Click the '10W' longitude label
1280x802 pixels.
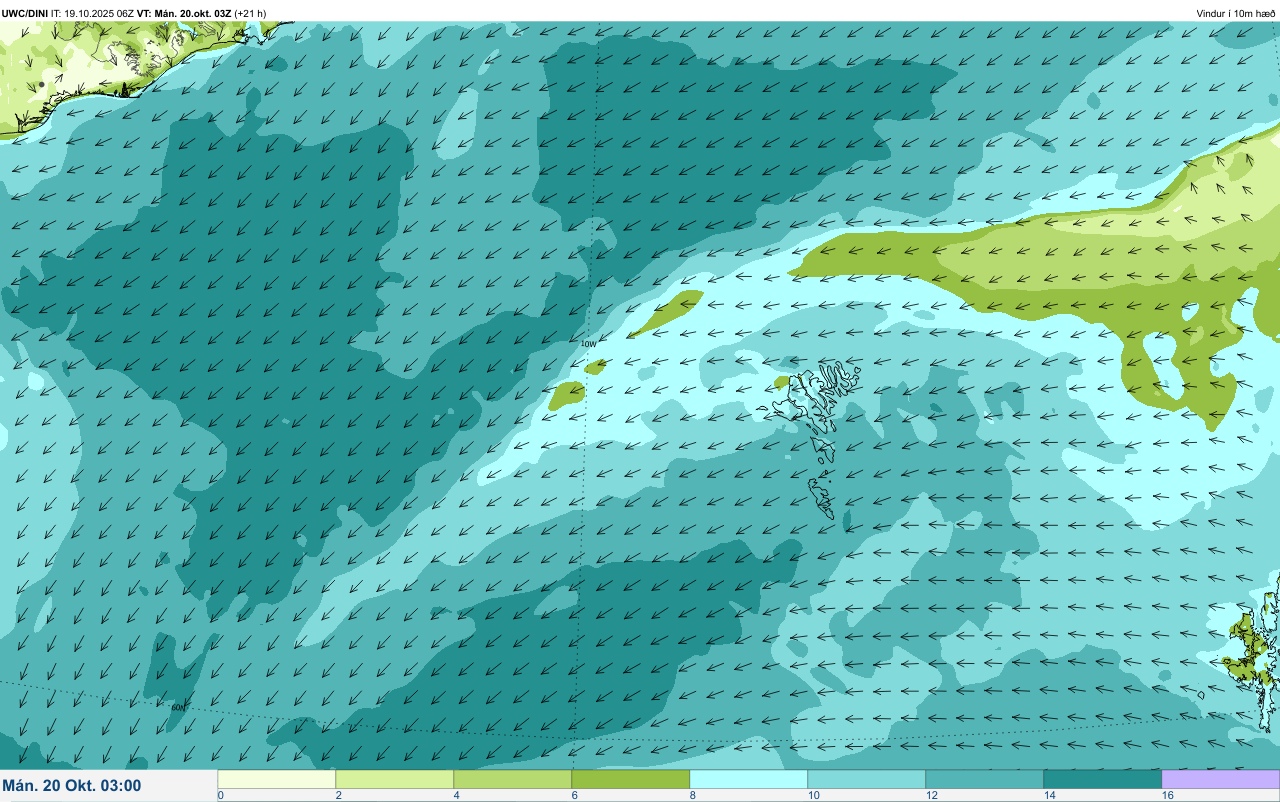588,344
